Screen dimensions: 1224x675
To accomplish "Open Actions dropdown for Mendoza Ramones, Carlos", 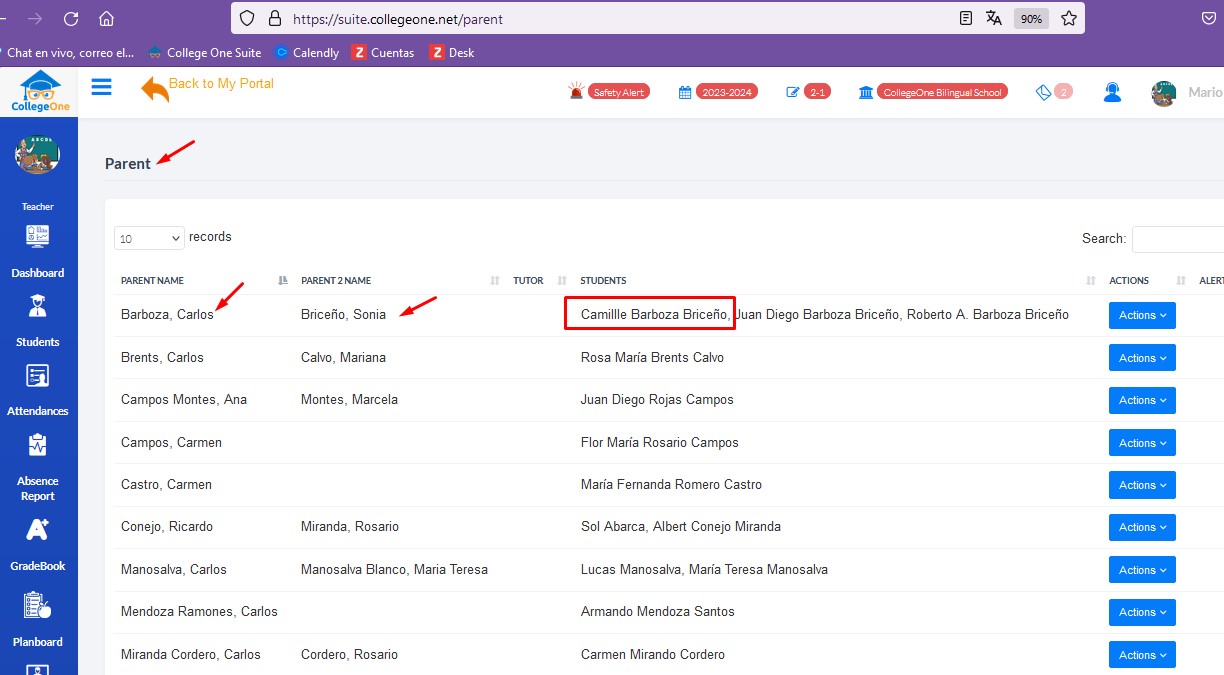I will (1142, 612).
